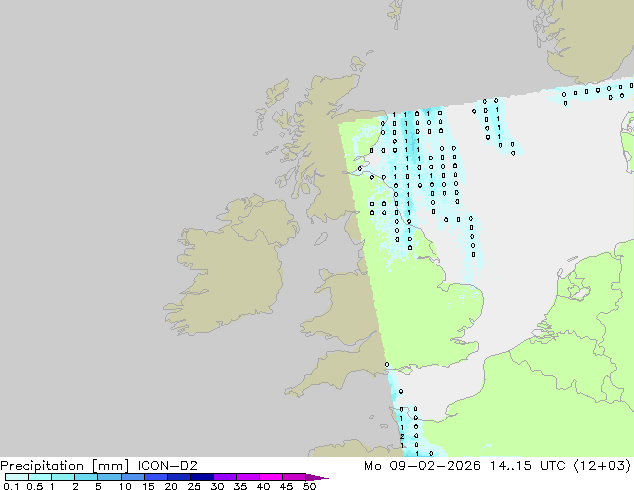Click the "ICON-D2" model label
This screenshot has width=634, height=490.
(x=167, y=466)
